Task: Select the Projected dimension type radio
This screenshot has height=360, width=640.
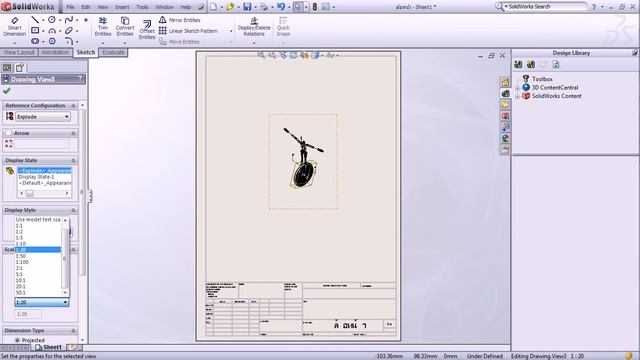Action: click(x=17, y=340)
